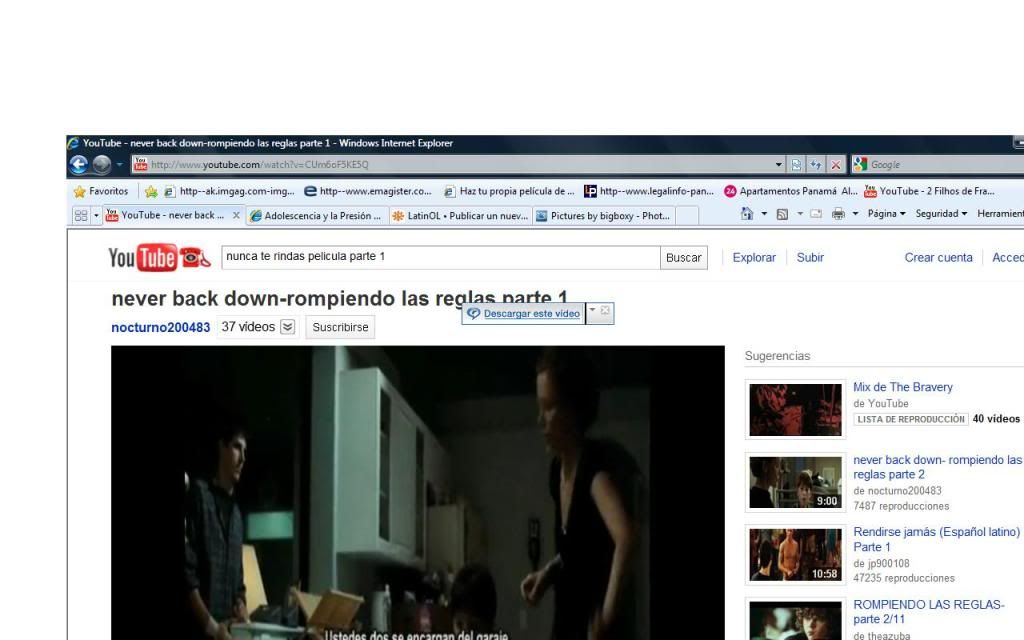Click the Suscribirse button
Viewport: 1024px width, 640px height.
click(340, 327)
